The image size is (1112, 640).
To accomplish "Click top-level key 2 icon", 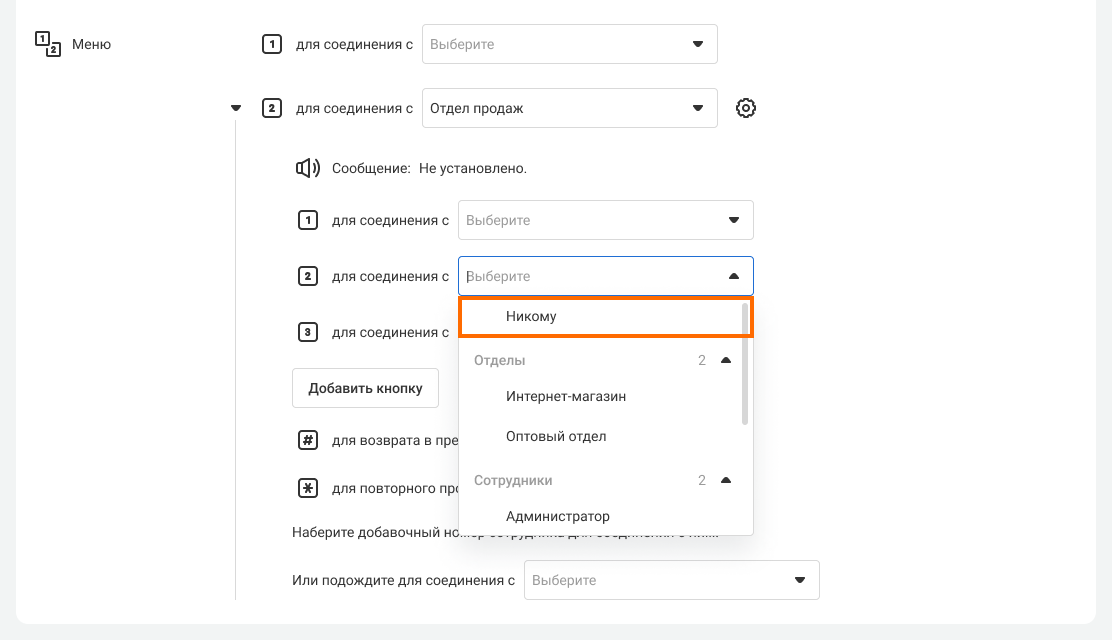I will pos(271,108).
